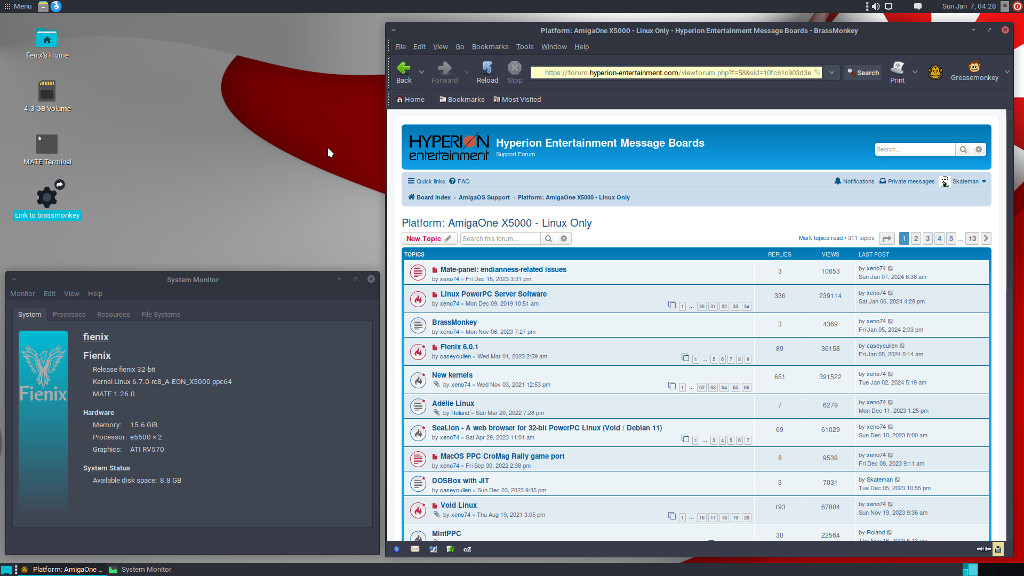
Task: Click Home in the bookmarks toolbar
Action: pyautogui.click(x=410, y=100)
